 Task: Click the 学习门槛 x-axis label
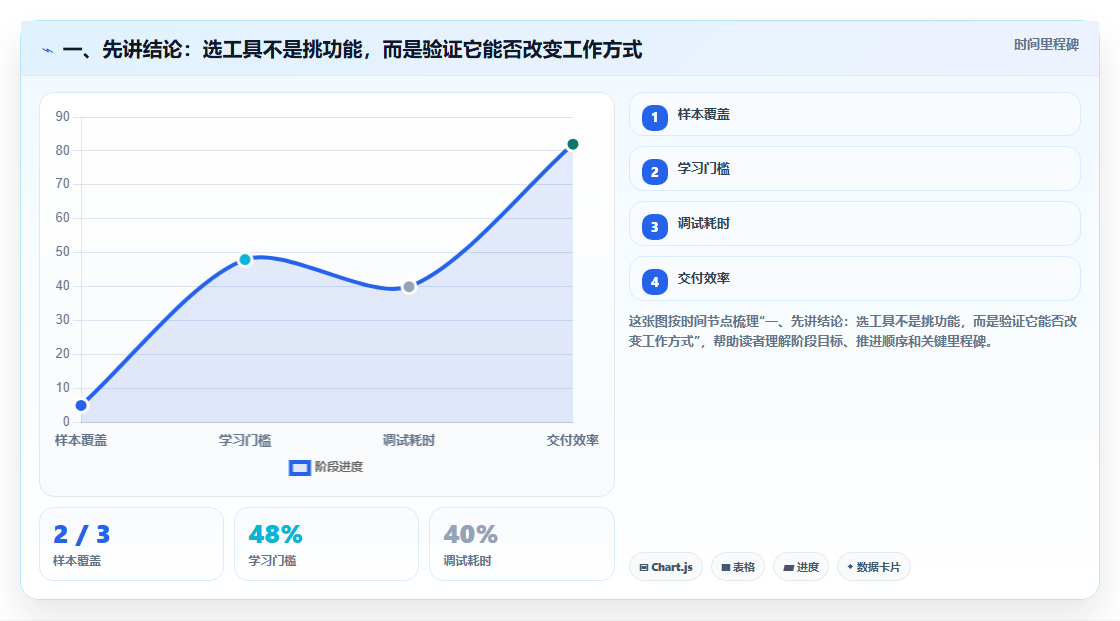(245, 440)
